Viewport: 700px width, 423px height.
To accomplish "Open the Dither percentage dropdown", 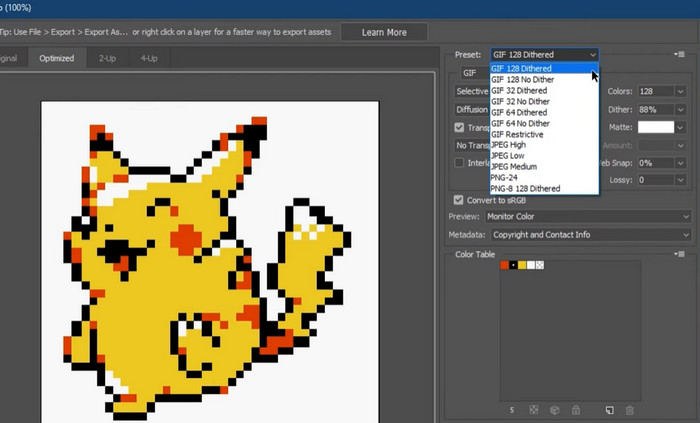I will [x=680, y=109].
